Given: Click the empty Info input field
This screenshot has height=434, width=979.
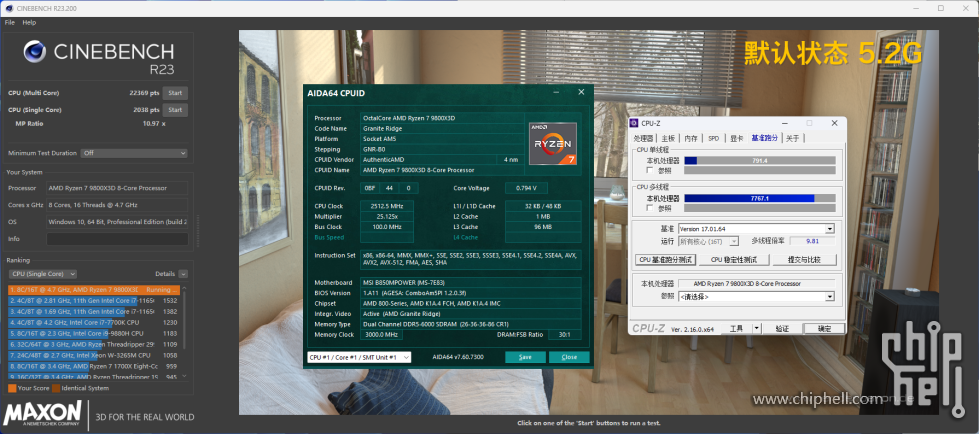Looking at the screenshot, I should coord(117,239).
